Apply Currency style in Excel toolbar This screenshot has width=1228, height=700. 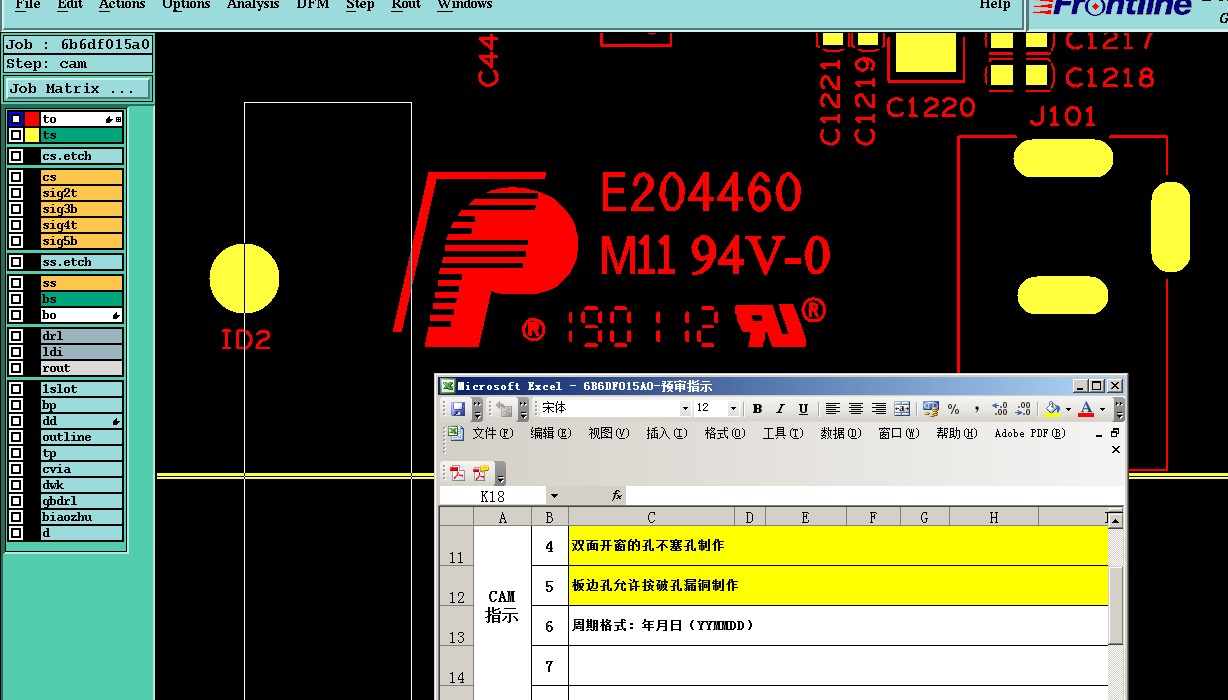click(931, 409)
